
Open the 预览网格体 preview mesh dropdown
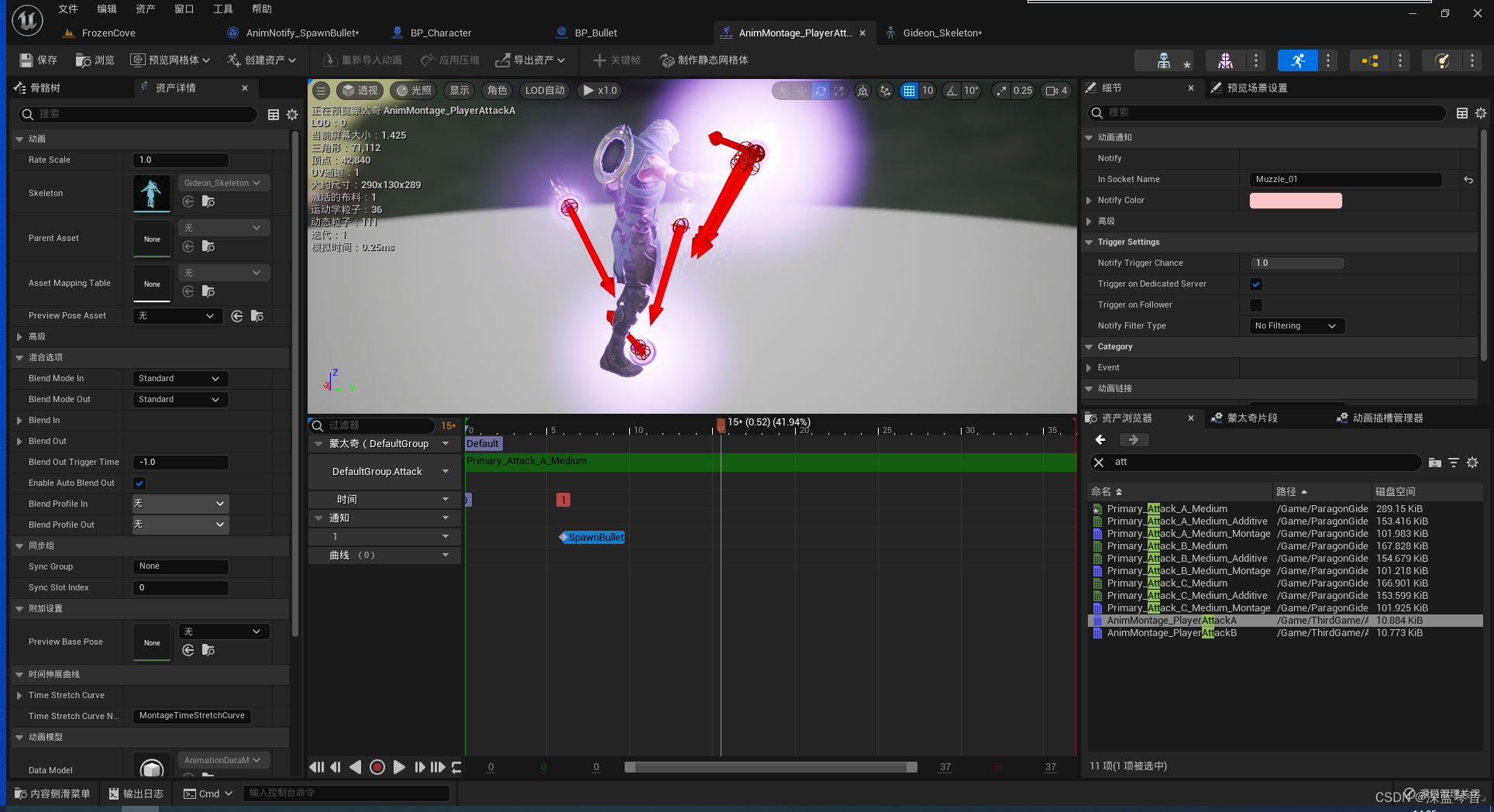(170, 60)
